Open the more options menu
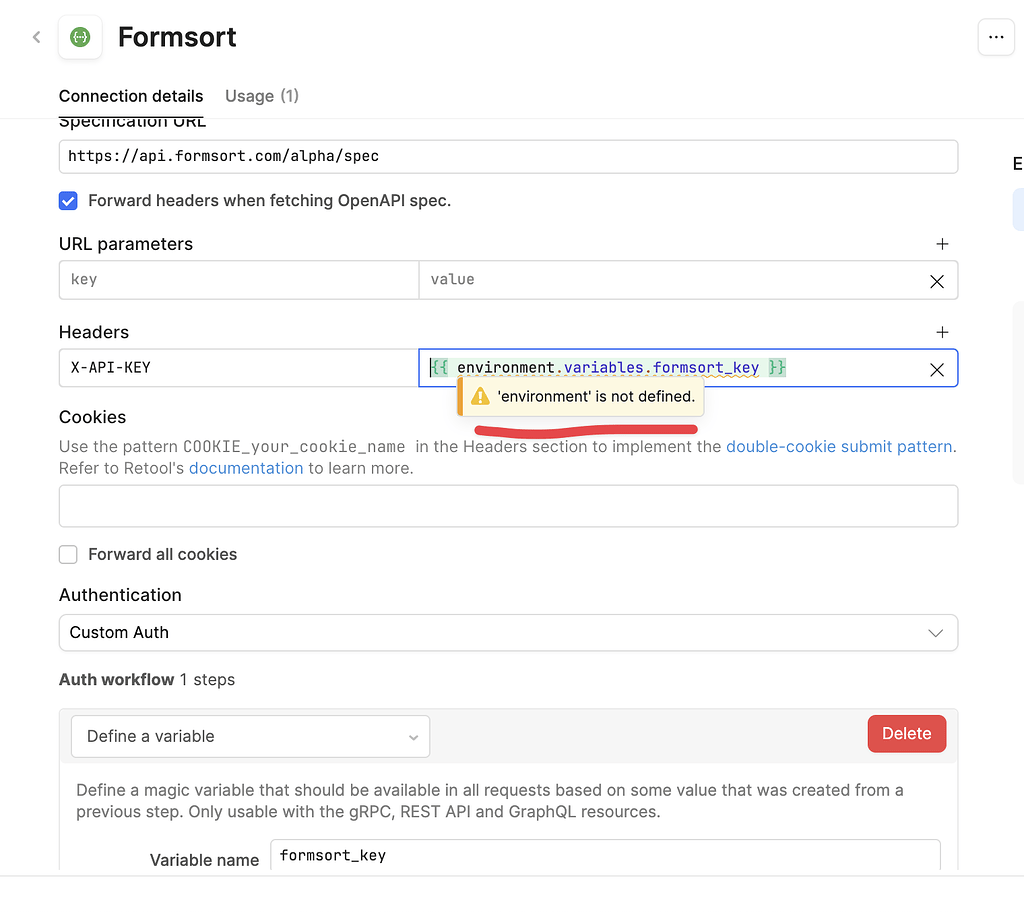The image size is (1024, 912). click(996, 37)
